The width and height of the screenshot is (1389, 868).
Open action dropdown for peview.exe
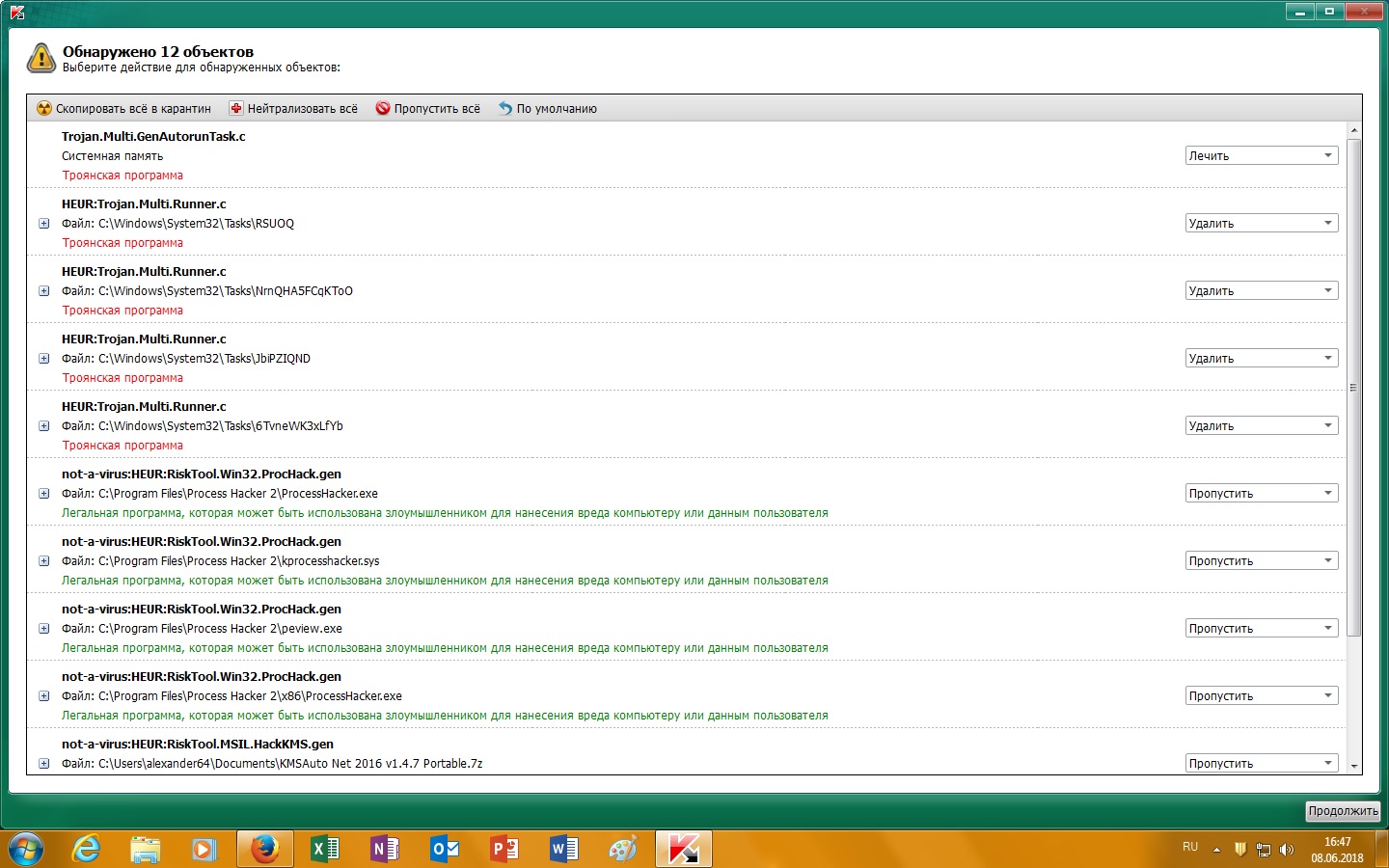pos(1261,629)
